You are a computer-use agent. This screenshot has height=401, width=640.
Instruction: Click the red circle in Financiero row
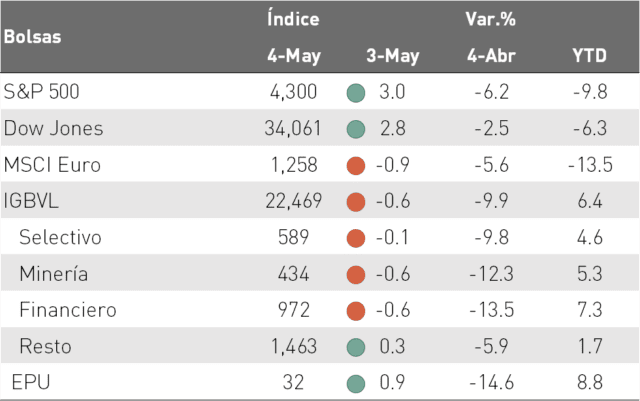pyautogui.click(x=356, y=311)
